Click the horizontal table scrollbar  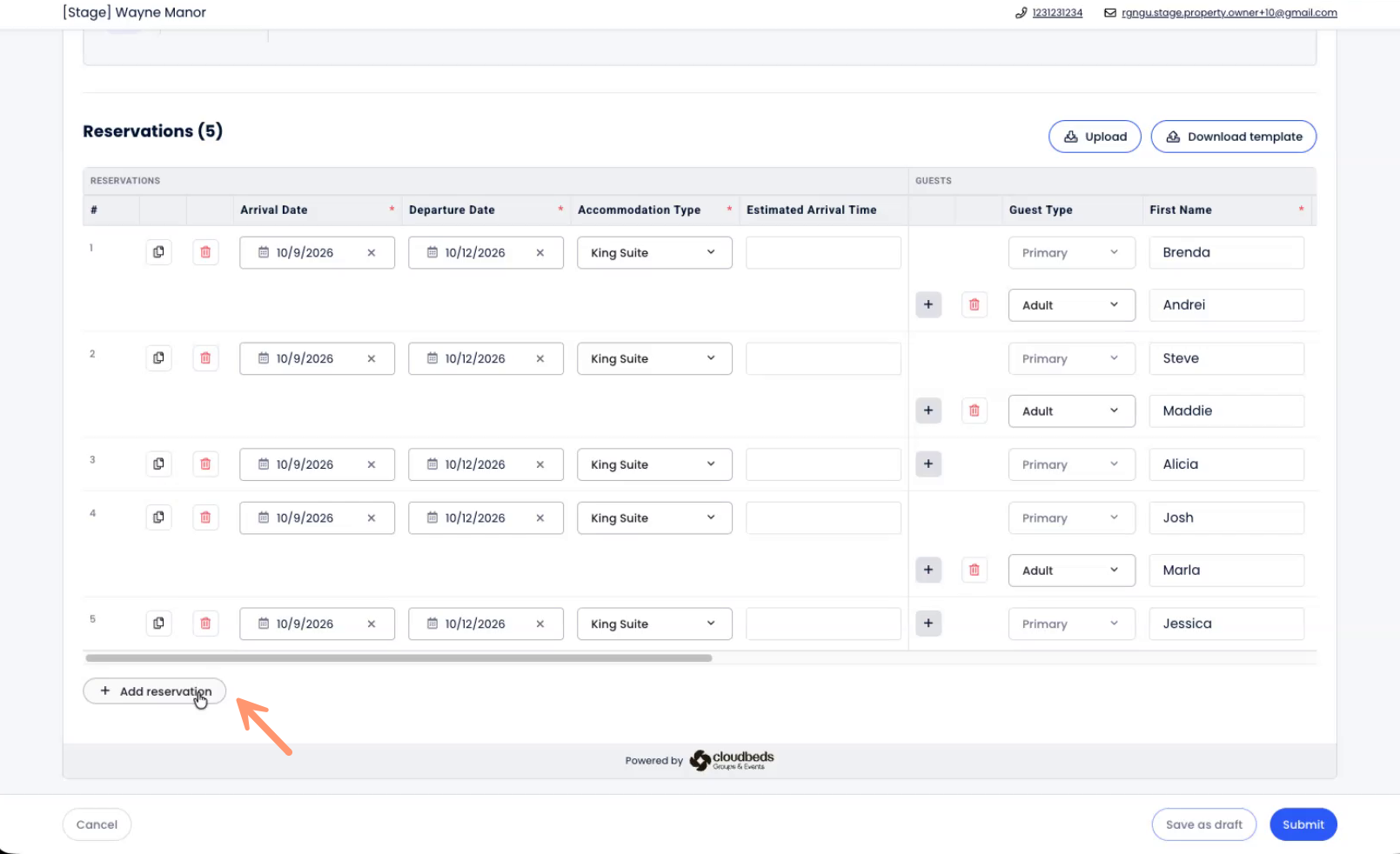(399, 658)
